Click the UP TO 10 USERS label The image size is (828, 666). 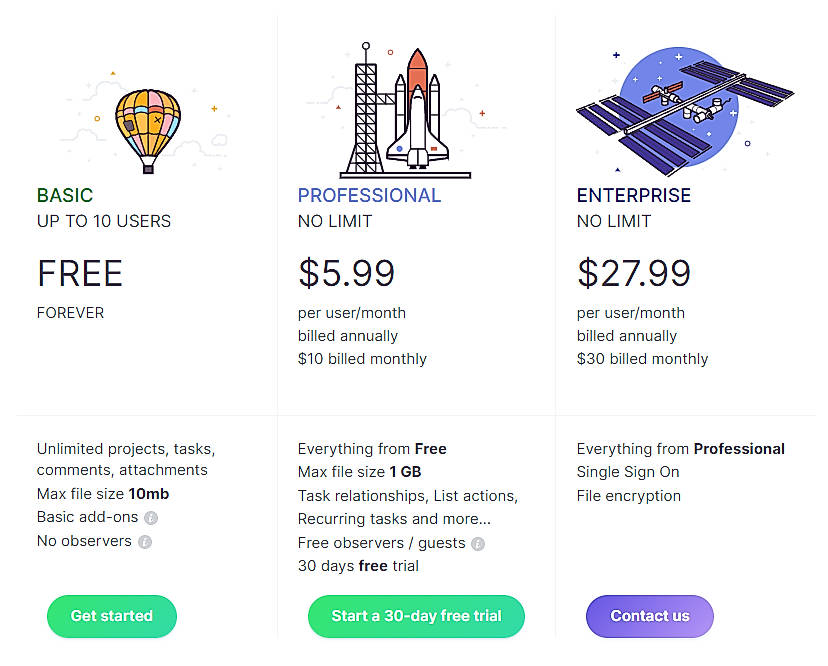[103, 221]
